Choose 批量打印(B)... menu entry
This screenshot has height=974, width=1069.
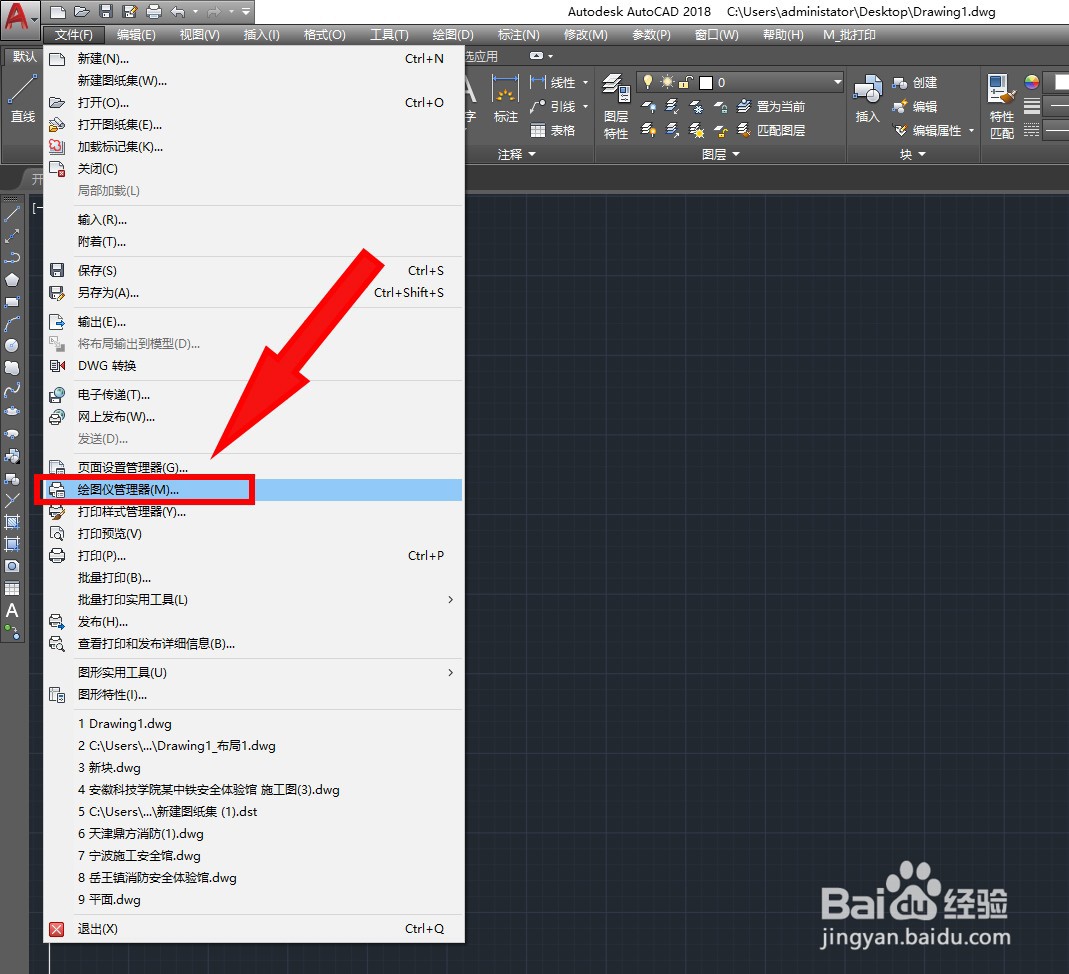coord(254,578)
